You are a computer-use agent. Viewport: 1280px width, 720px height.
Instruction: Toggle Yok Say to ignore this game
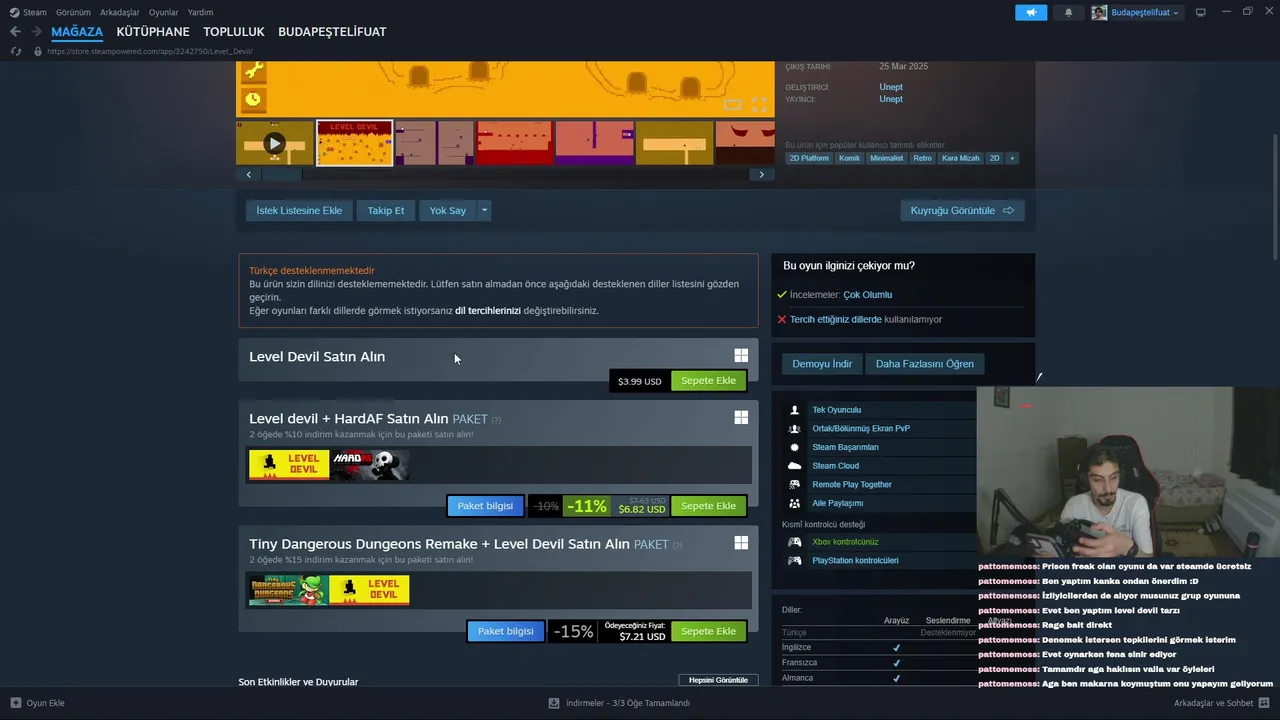(448, 210)
